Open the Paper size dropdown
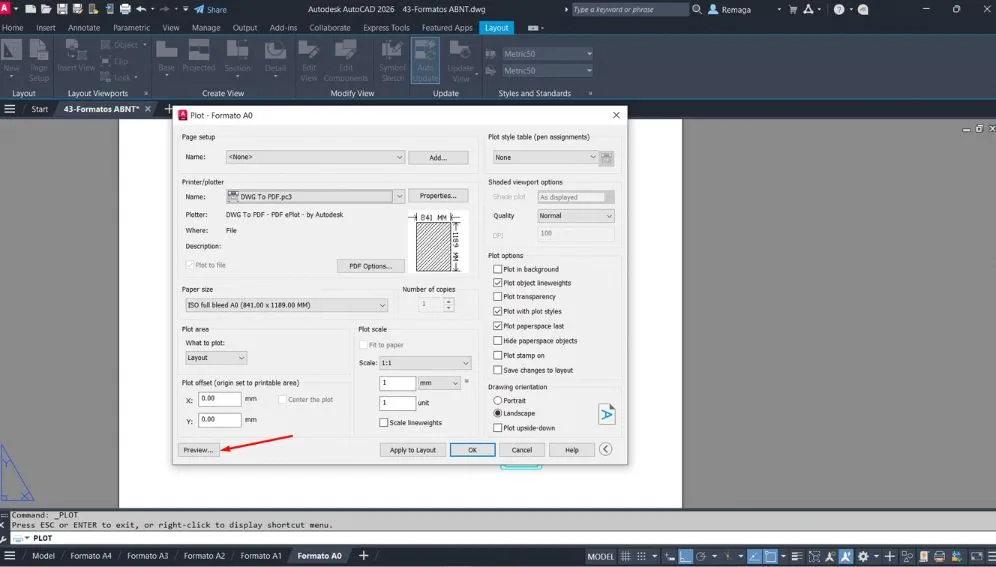 pyautogui.click(x=286, y=305)
